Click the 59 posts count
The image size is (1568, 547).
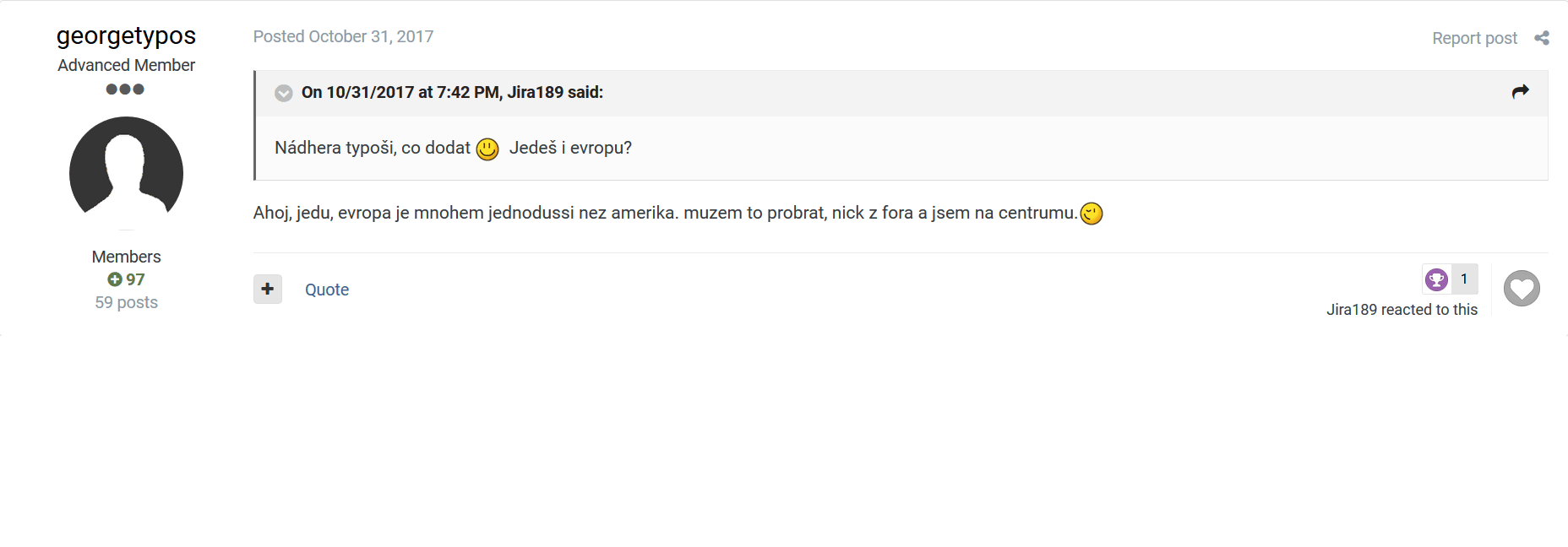point(126,302)
